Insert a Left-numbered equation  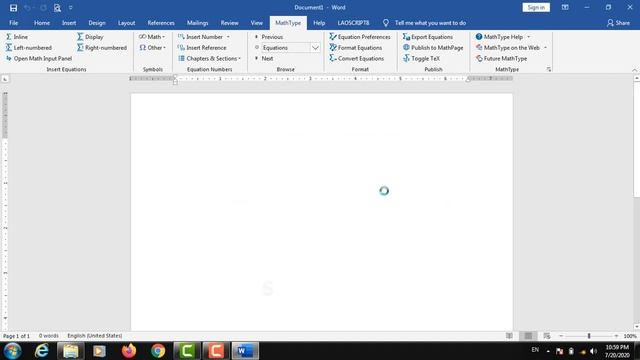point(29,48)
